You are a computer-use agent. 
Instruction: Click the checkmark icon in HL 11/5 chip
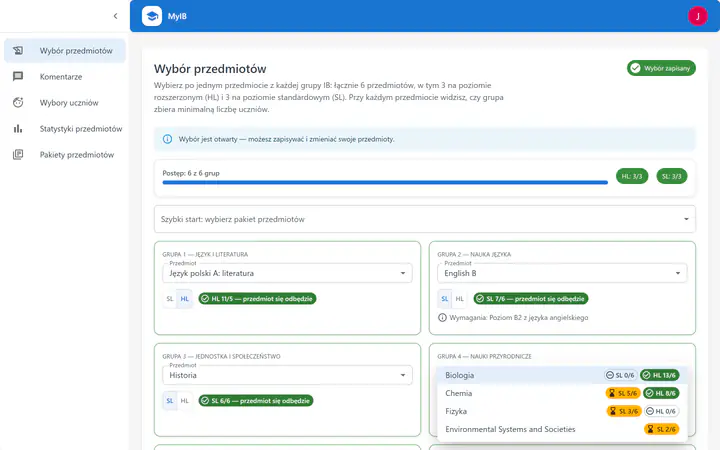pyautogui.click(x=205, y=298)
